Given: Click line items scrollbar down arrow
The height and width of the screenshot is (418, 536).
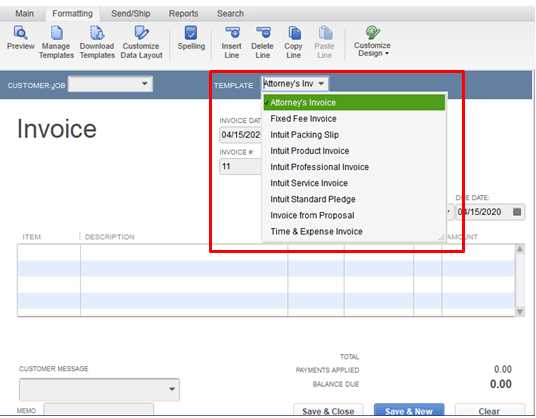Looking at the screenshot, I should pyautogui.click(x=520, y=311).
